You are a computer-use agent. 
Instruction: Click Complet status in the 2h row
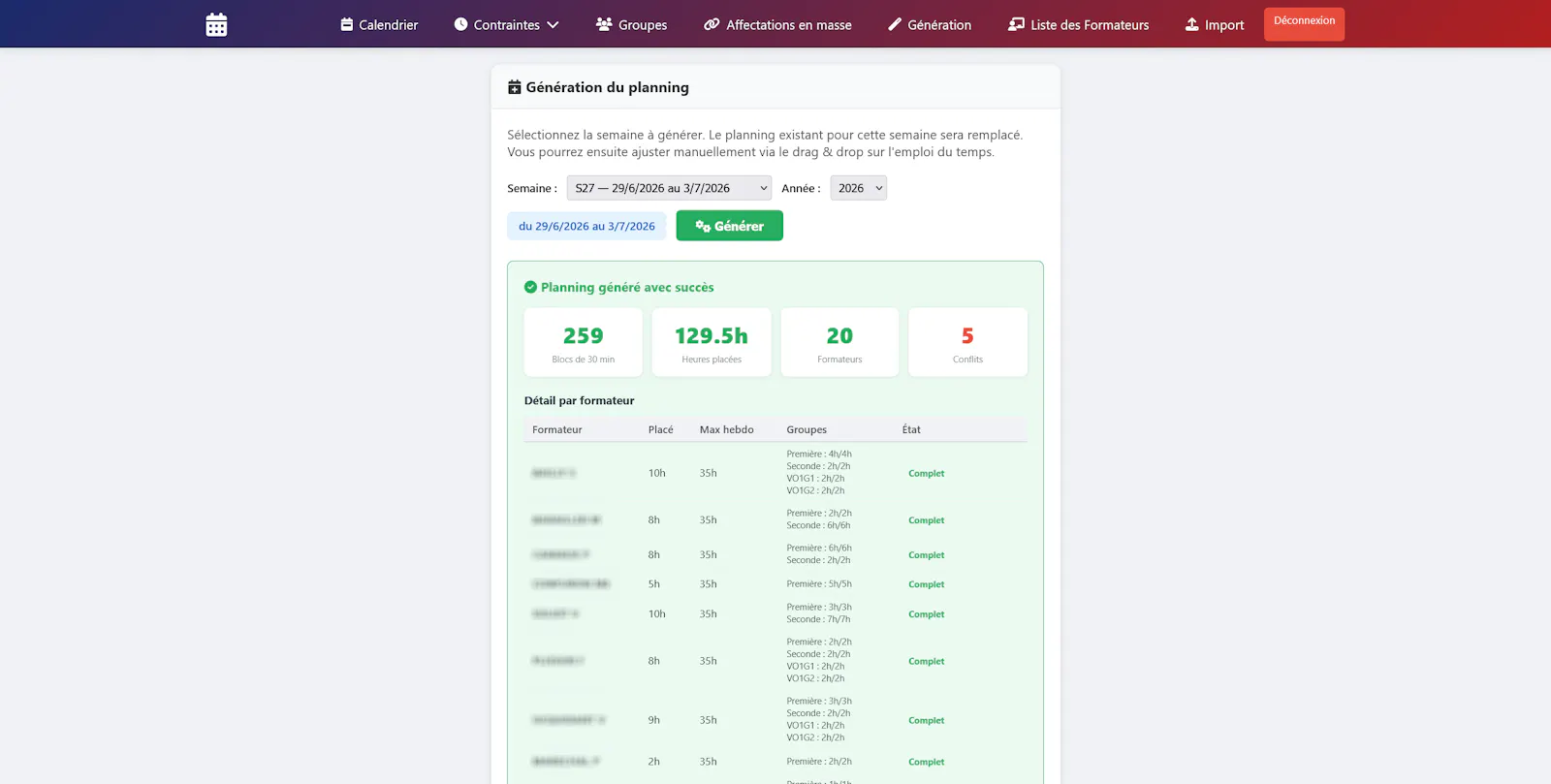click(927, 762)
